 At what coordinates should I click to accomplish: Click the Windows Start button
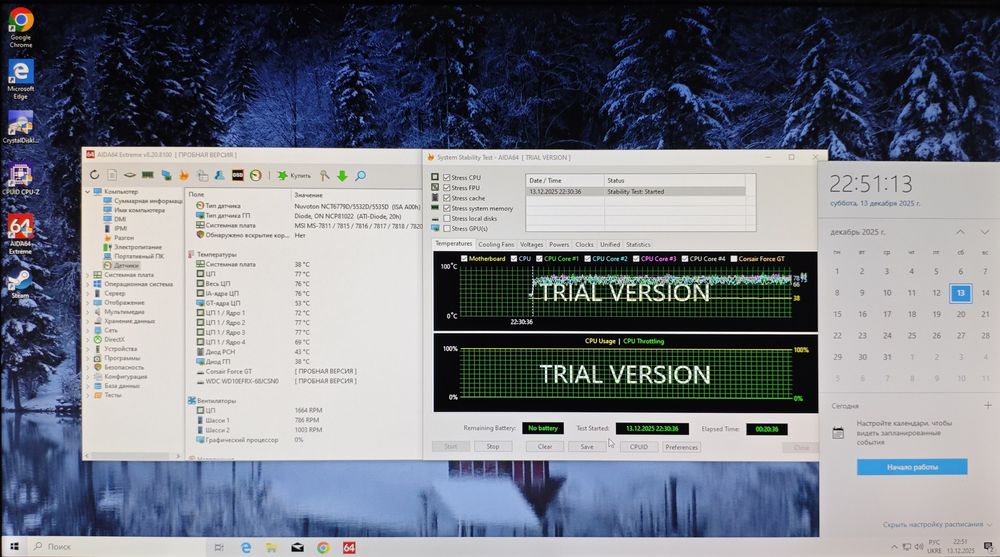(x=14, y=547)
